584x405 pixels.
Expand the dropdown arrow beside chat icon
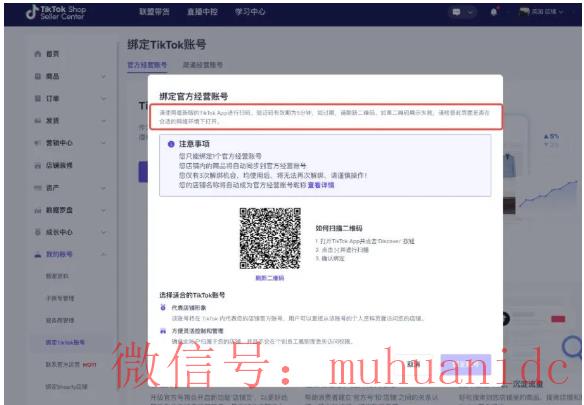[x=470, y=12]
